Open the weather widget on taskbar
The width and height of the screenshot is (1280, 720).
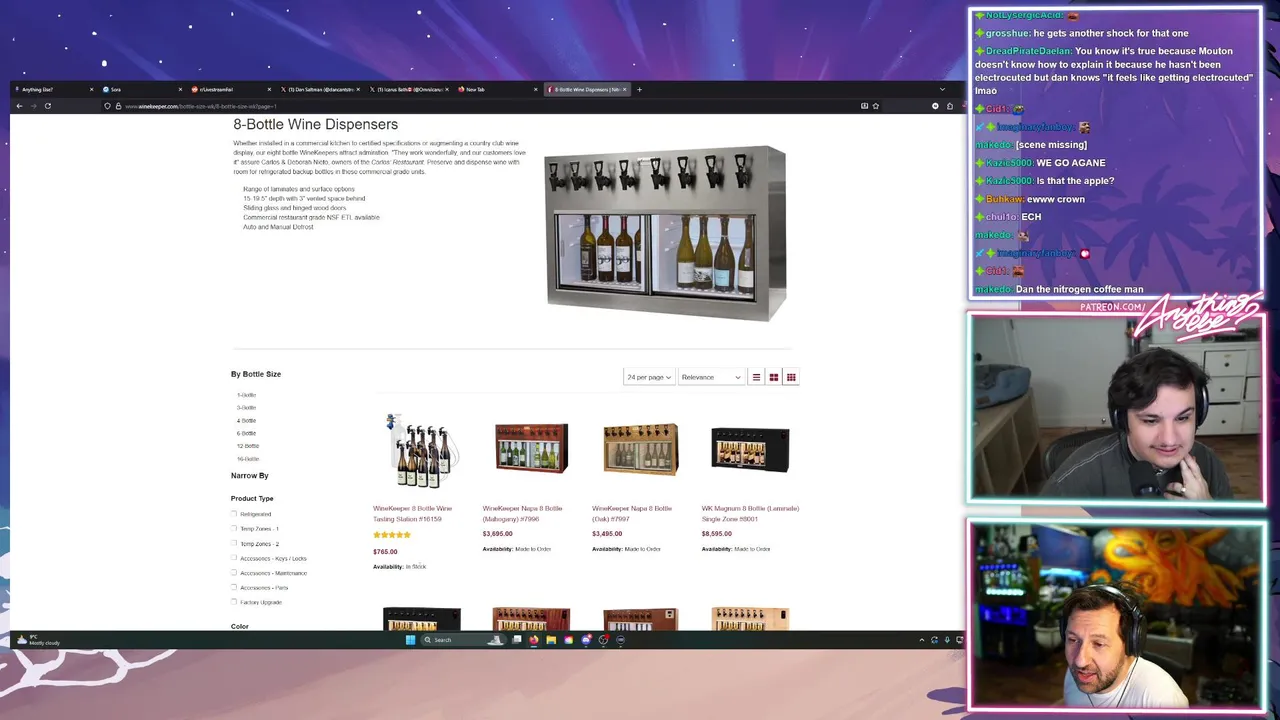tap(38, 640)
